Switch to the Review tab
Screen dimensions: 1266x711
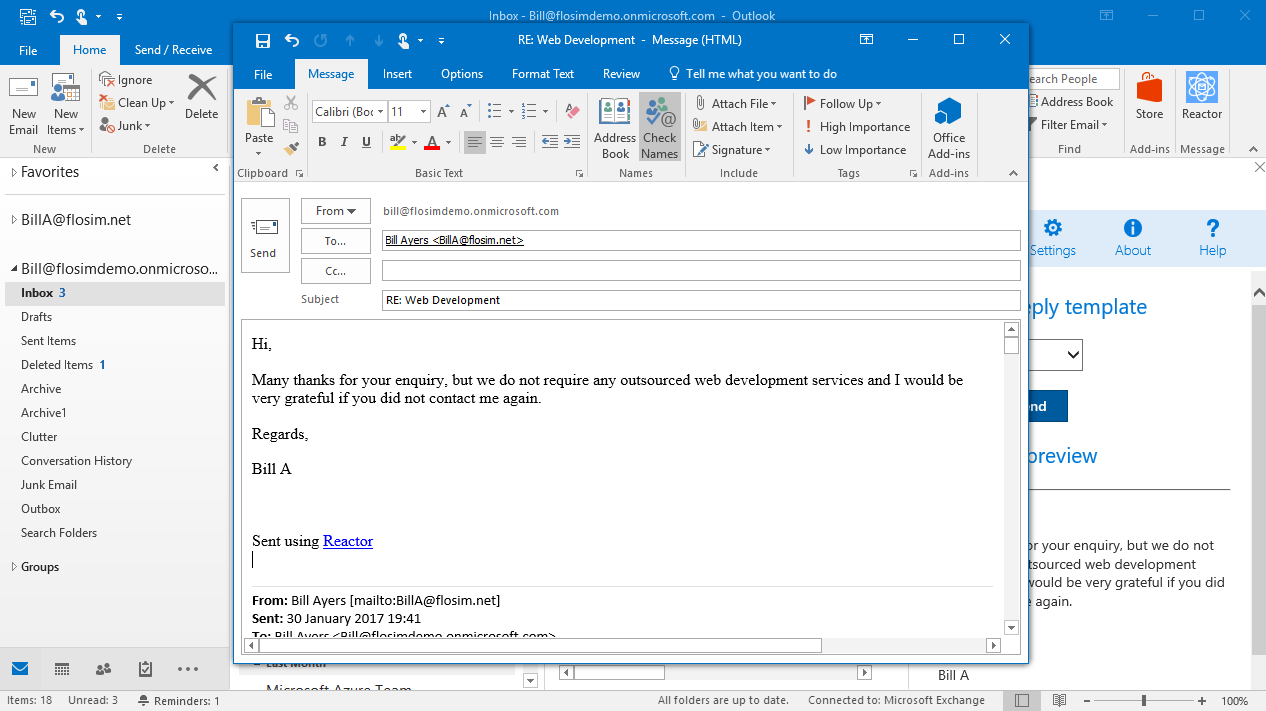621,74
